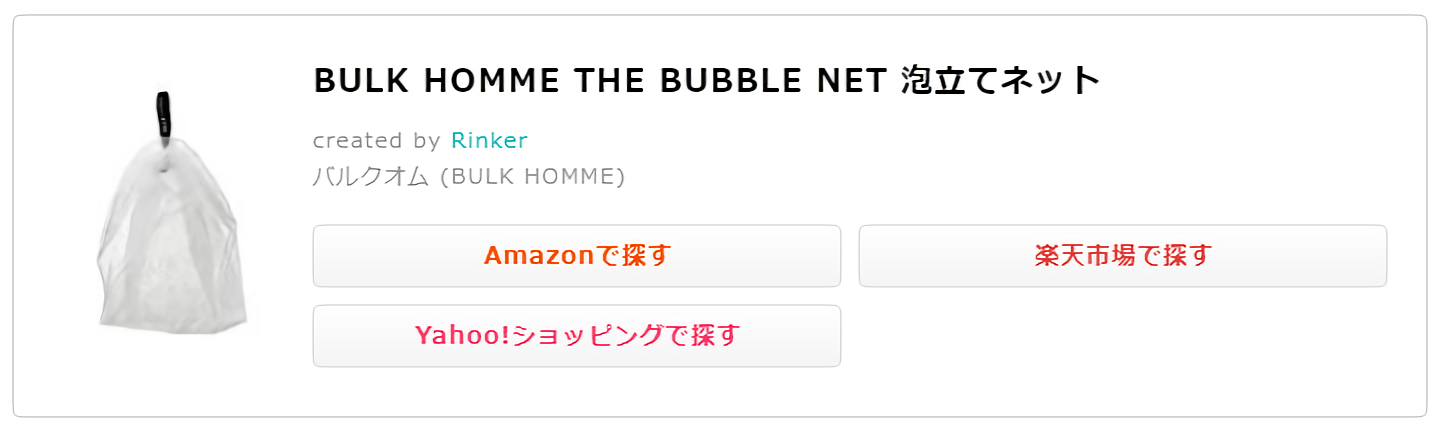Search for this product on Rakuten Ichiba
The height and width of the screenshot is (428, 1440).
point(1123,256)
